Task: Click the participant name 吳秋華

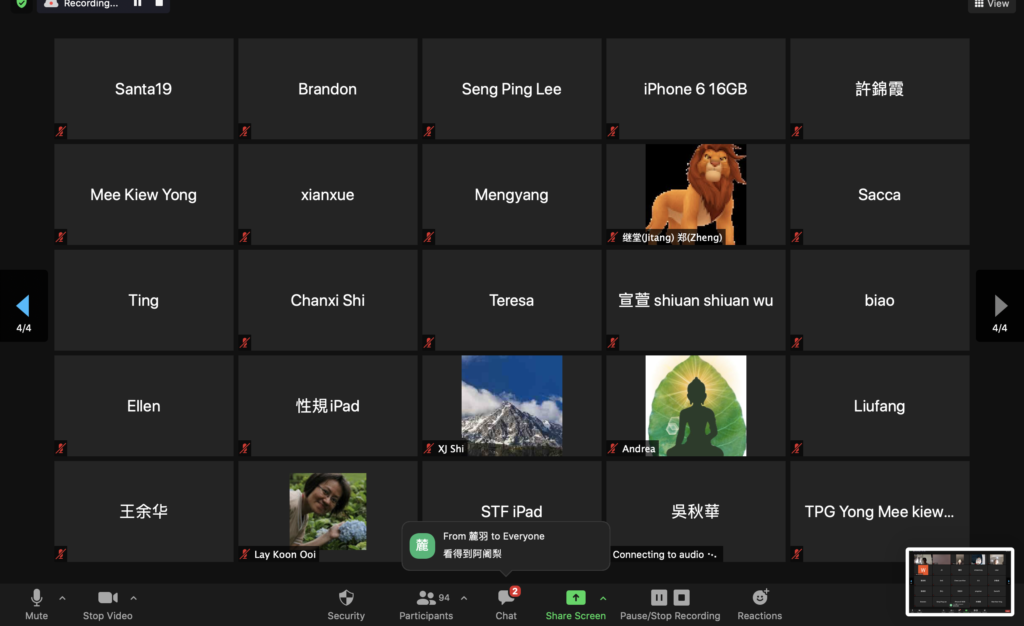Action: [696, 511]
